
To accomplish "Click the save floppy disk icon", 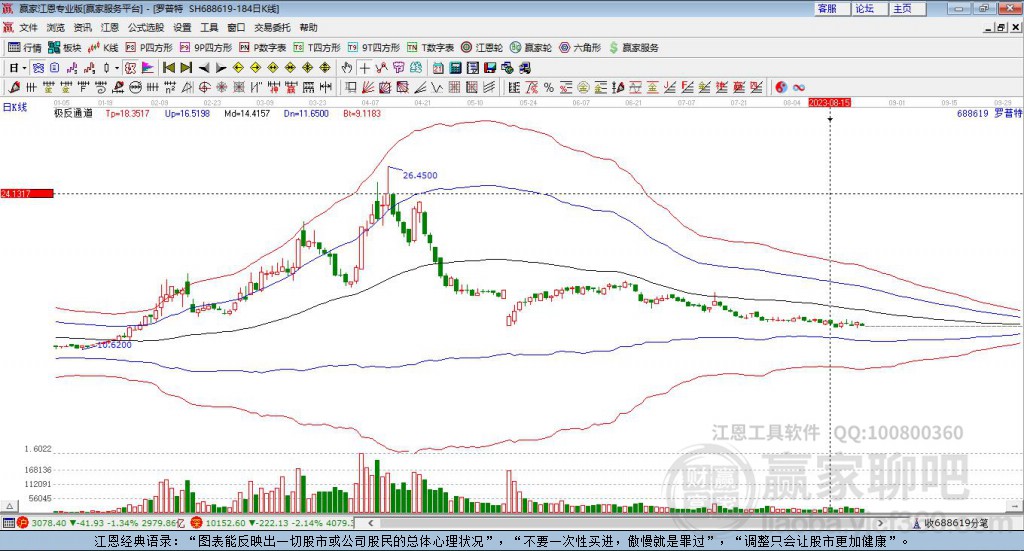I will (490, 68).
